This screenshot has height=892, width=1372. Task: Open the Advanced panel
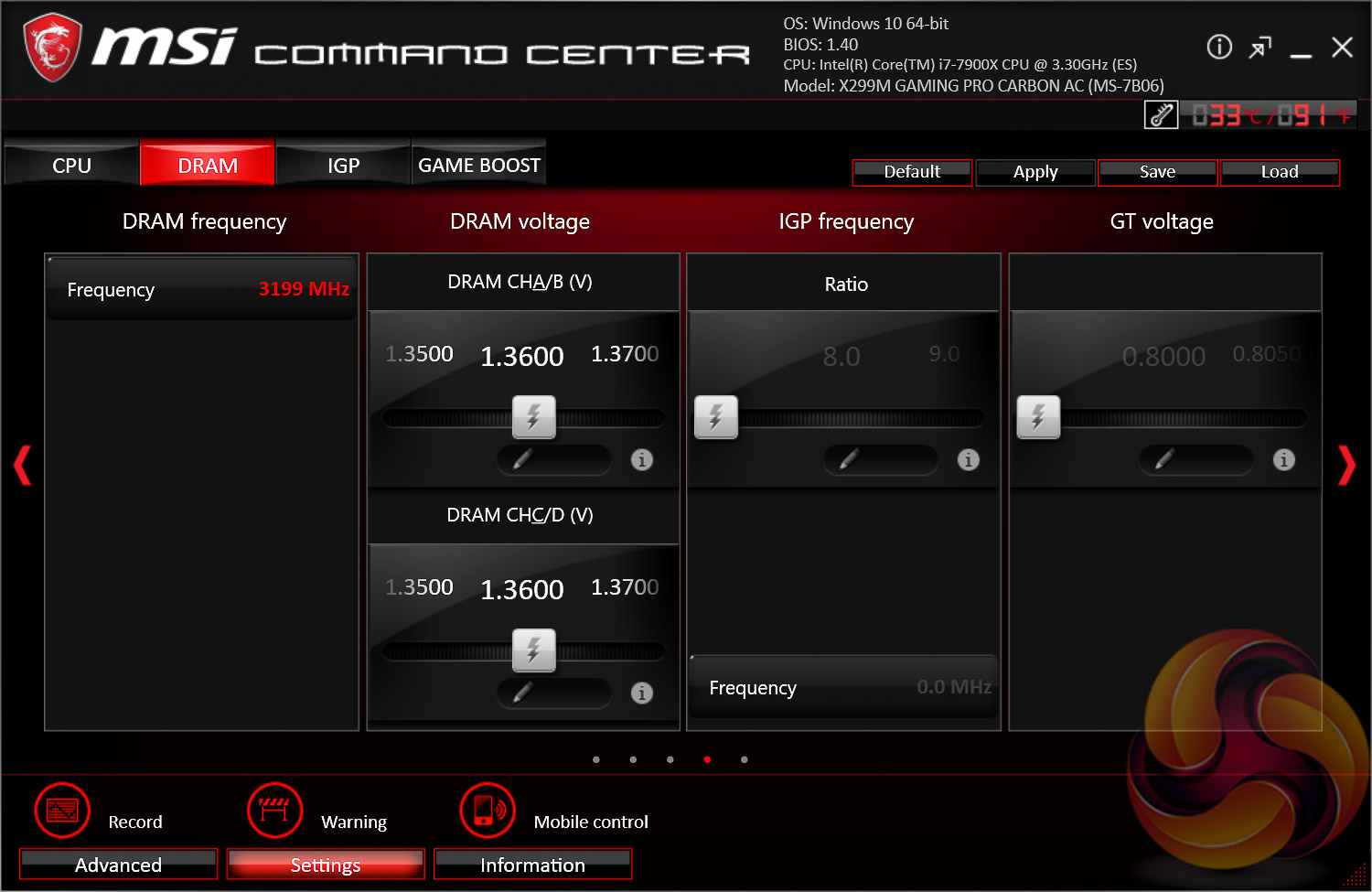[x=118, y=864]
